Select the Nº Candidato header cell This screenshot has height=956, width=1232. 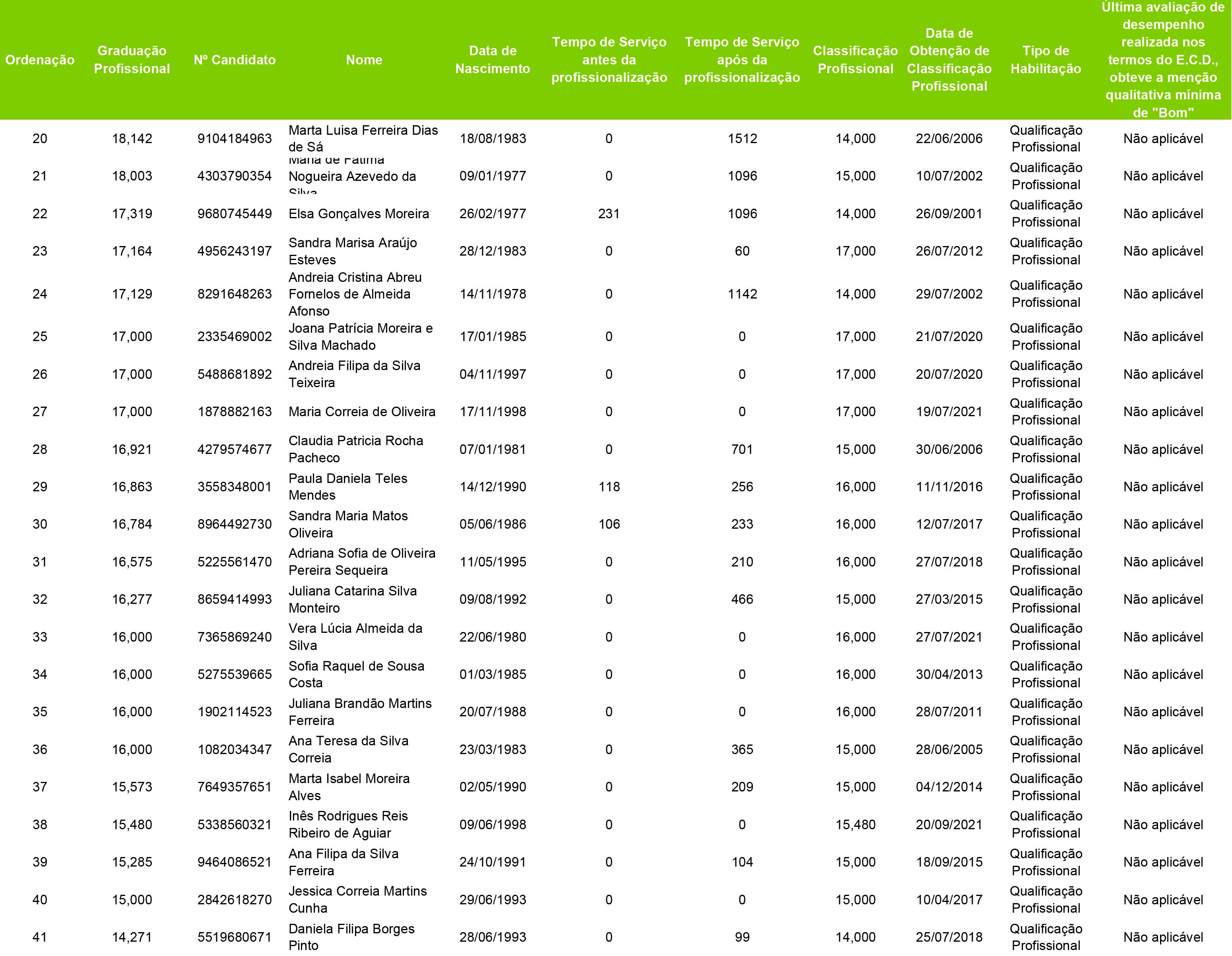(235, 60)
